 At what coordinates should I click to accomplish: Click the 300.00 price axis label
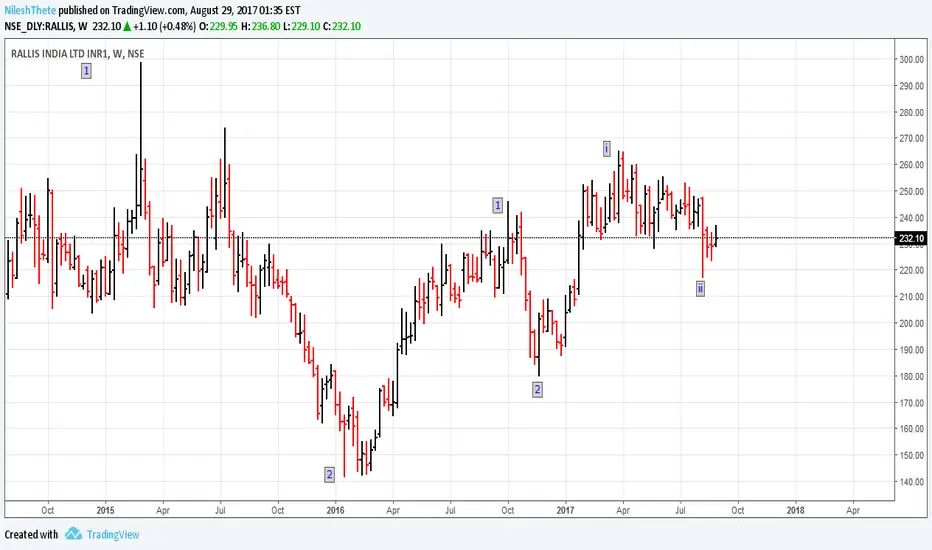point(912,59)
